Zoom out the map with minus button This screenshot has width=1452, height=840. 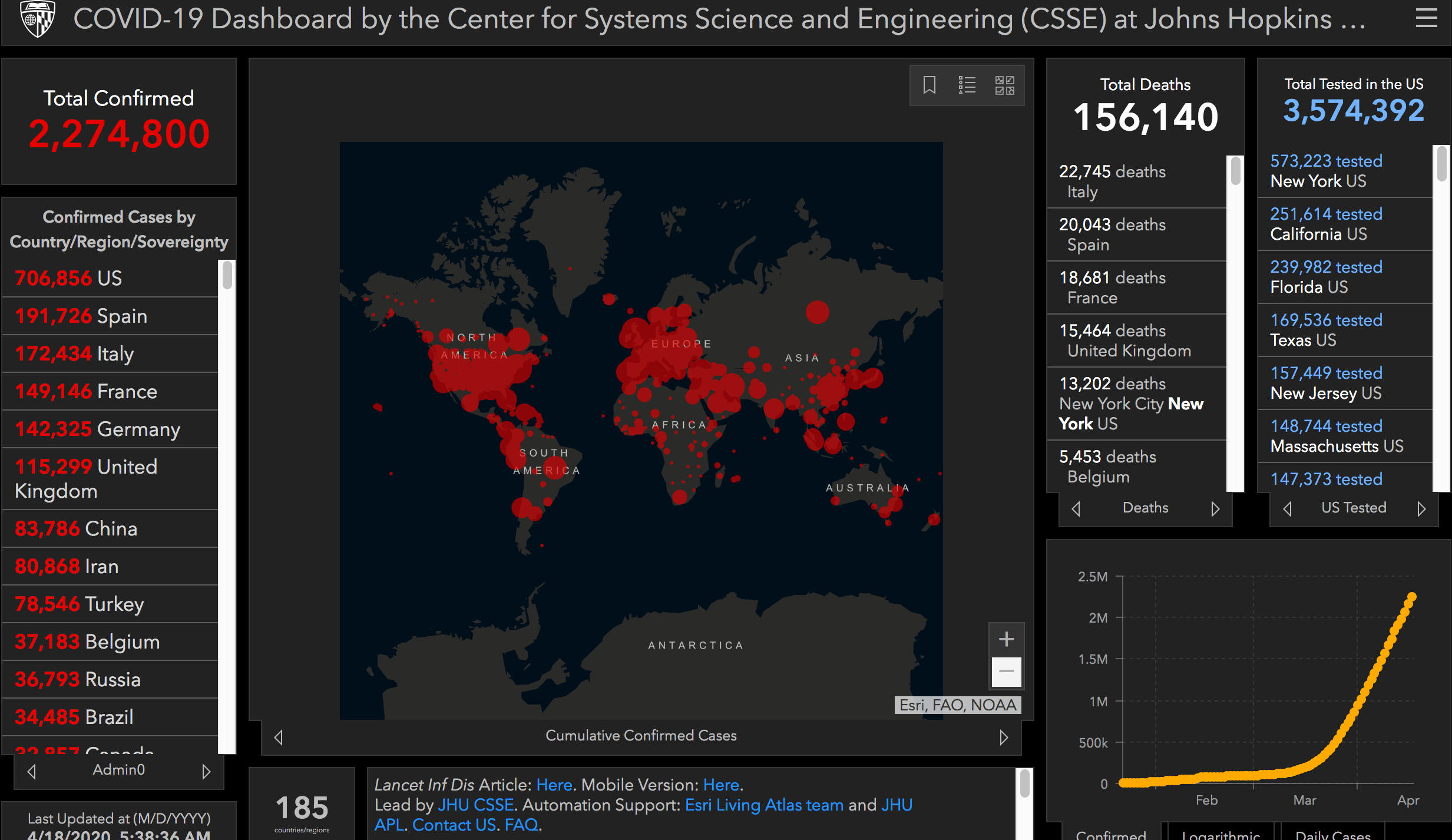(1006, 672)
